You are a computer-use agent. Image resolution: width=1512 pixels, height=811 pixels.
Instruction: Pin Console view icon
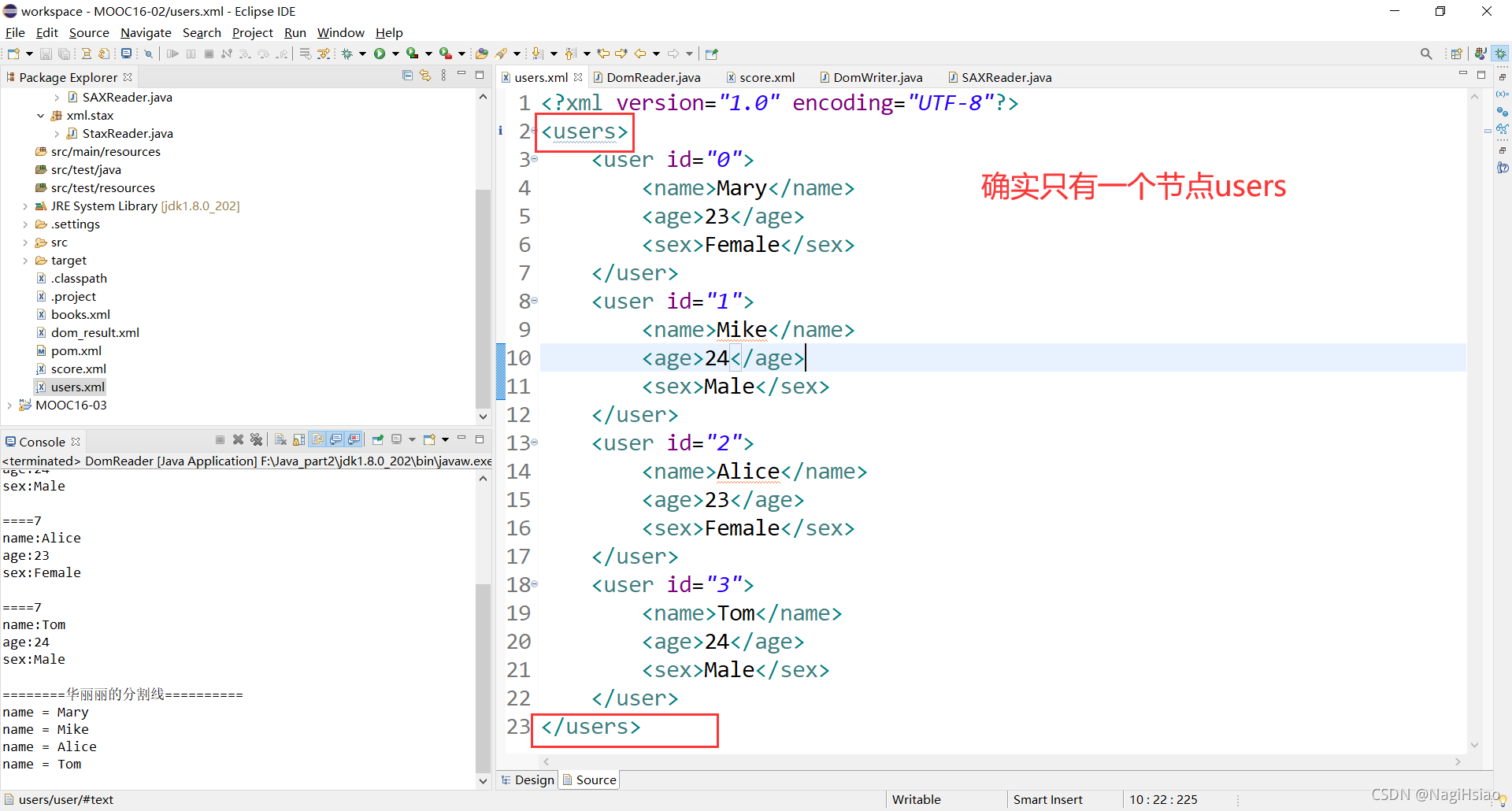click(x=378, y=439)
